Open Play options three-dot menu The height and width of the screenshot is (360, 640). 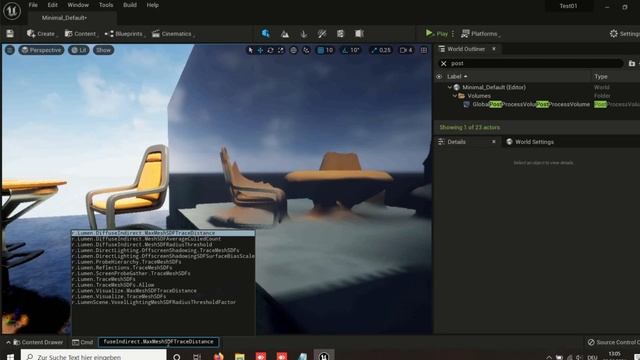click(x=453, y=34)
